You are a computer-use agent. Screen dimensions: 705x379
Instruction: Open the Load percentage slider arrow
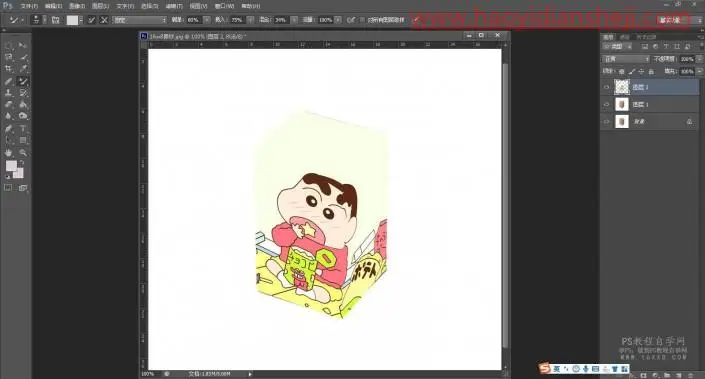point(250,20)
